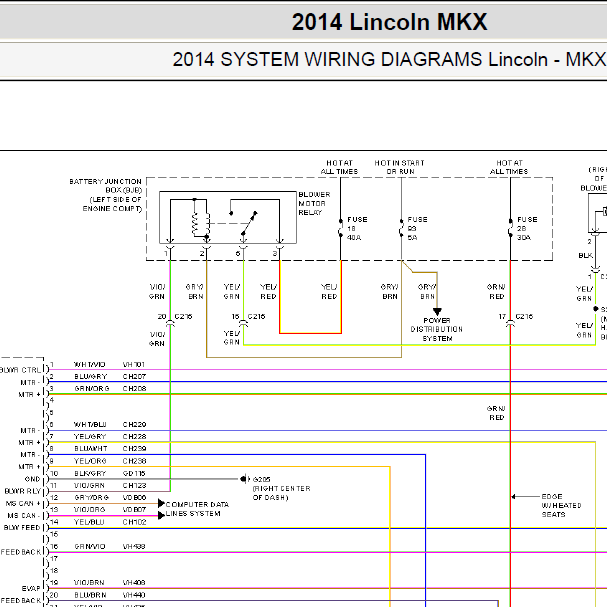The width and height of the screenshot is (607, 607).
Task: Click the "FUSE 28 30A" label
Action: [527, 228]
